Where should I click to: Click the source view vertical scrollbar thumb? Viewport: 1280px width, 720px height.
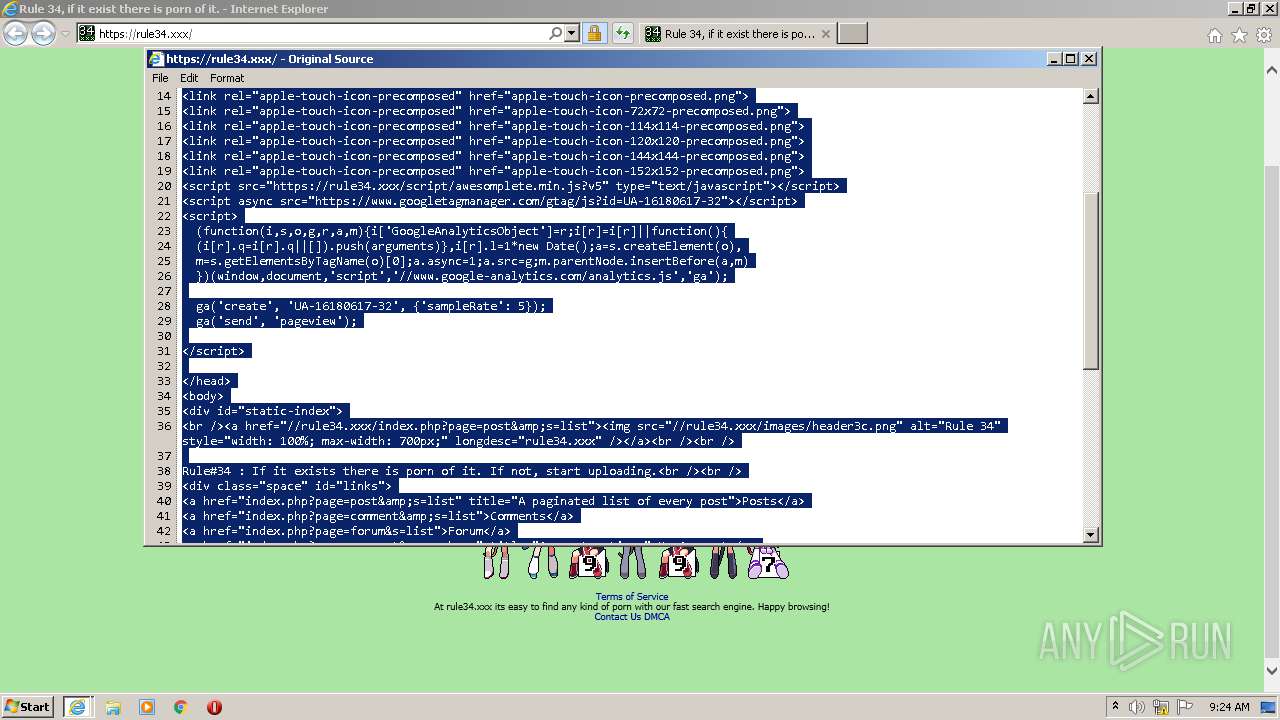pyautogui.click(x=1091, y=280)
